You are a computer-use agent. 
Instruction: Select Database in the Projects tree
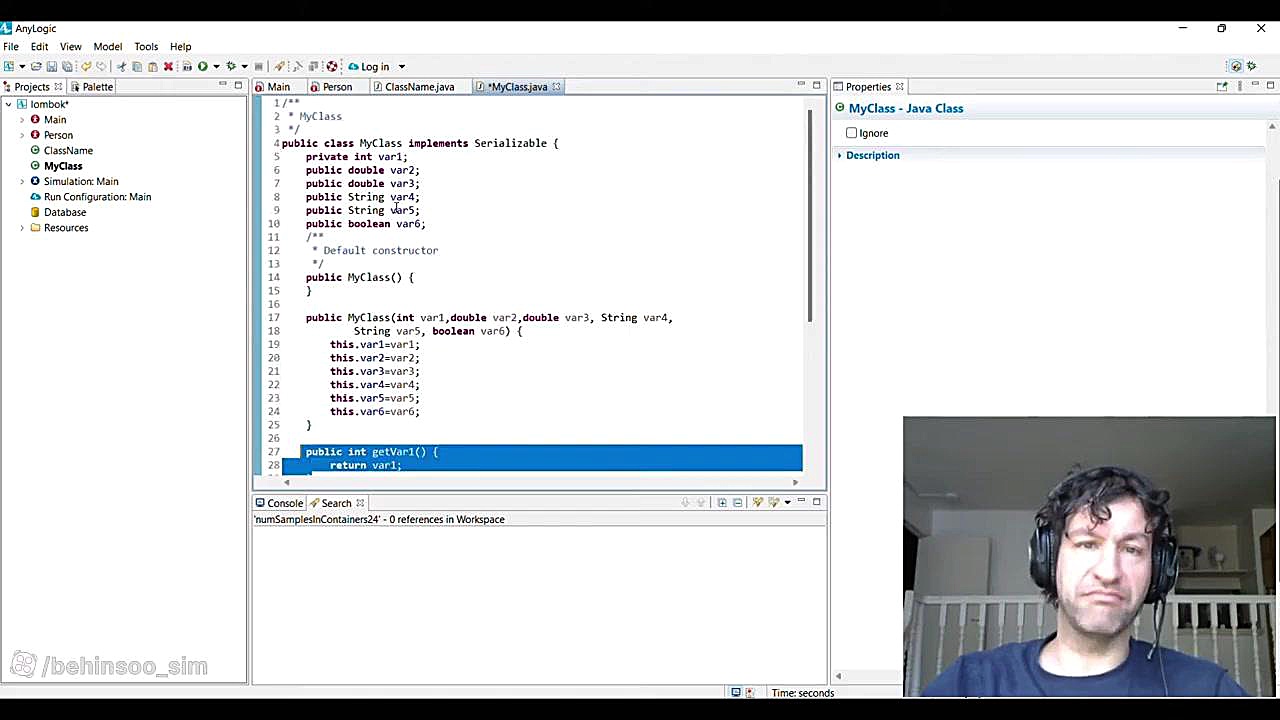65,212
